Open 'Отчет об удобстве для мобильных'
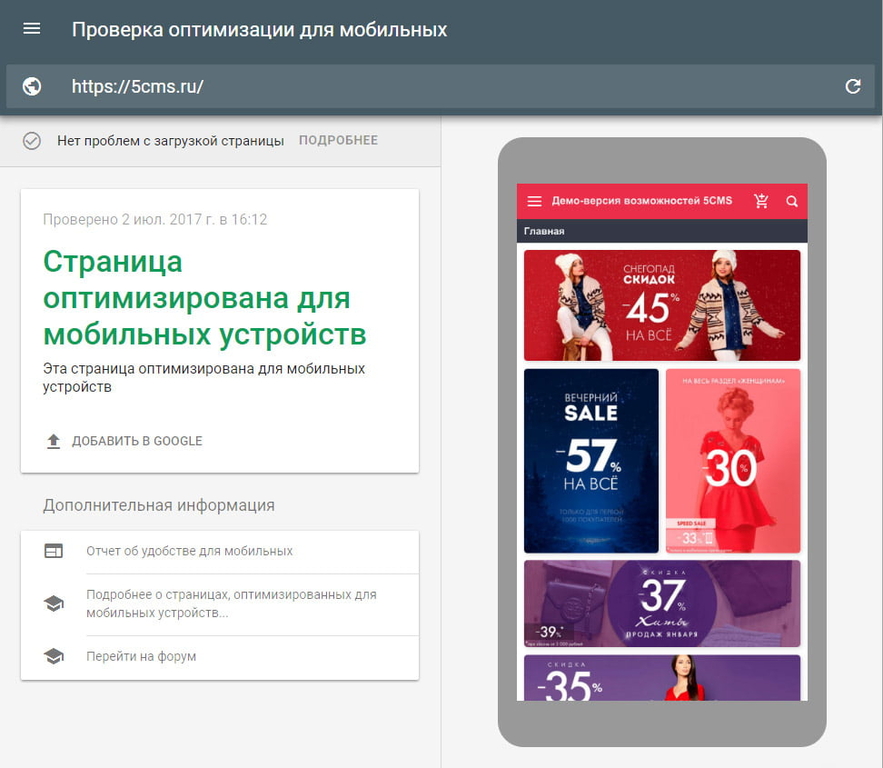This screenshot has height=768, width=883. (x=189, y=551)
